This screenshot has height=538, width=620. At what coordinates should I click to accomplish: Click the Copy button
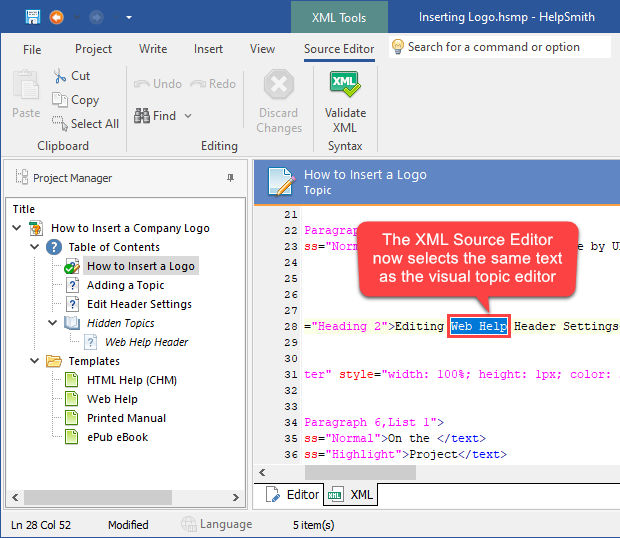pos(76,100)
